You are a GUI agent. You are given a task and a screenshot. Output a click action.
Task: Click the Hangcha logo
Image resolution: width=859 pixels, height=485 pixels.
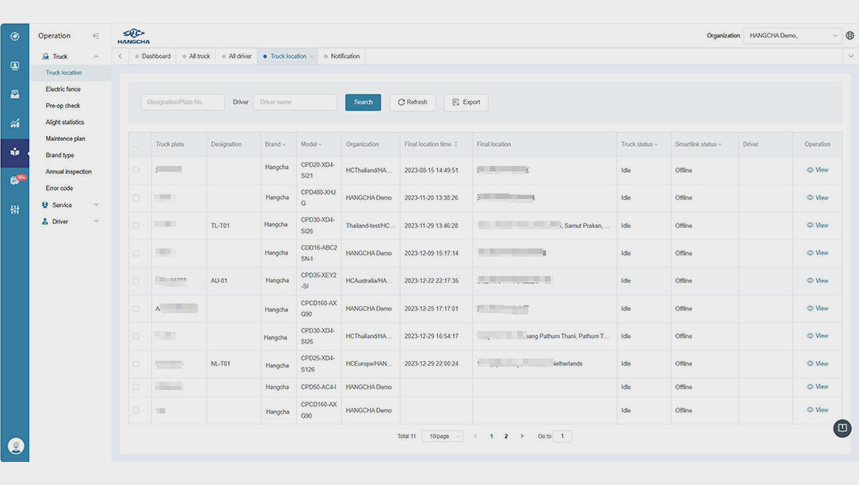[134, 36]
